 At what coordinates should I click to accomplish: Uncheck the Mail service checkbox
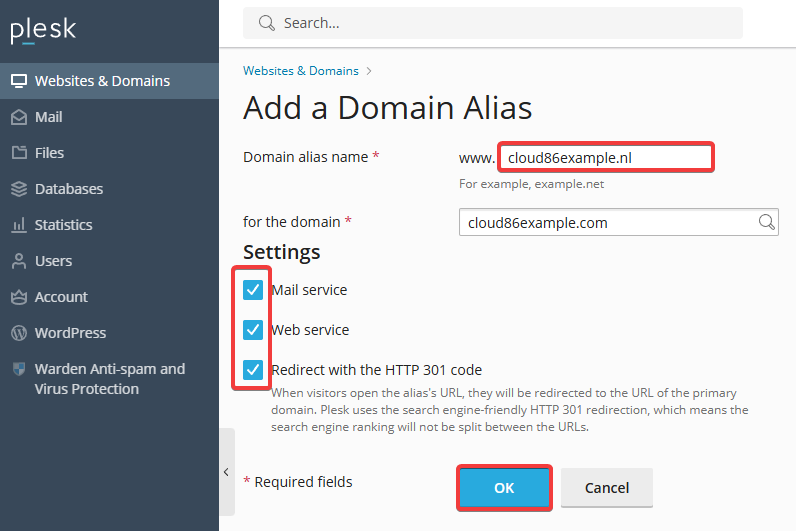click(253, 290)
